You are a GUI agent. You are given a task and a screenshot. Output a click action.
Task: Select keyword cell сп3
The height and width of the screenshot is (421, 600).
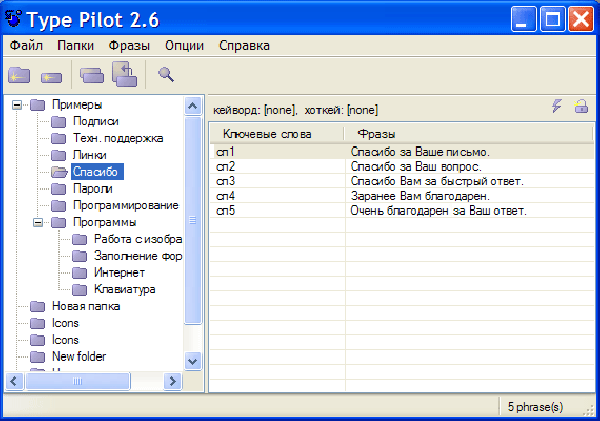click(x=225, y=181)
